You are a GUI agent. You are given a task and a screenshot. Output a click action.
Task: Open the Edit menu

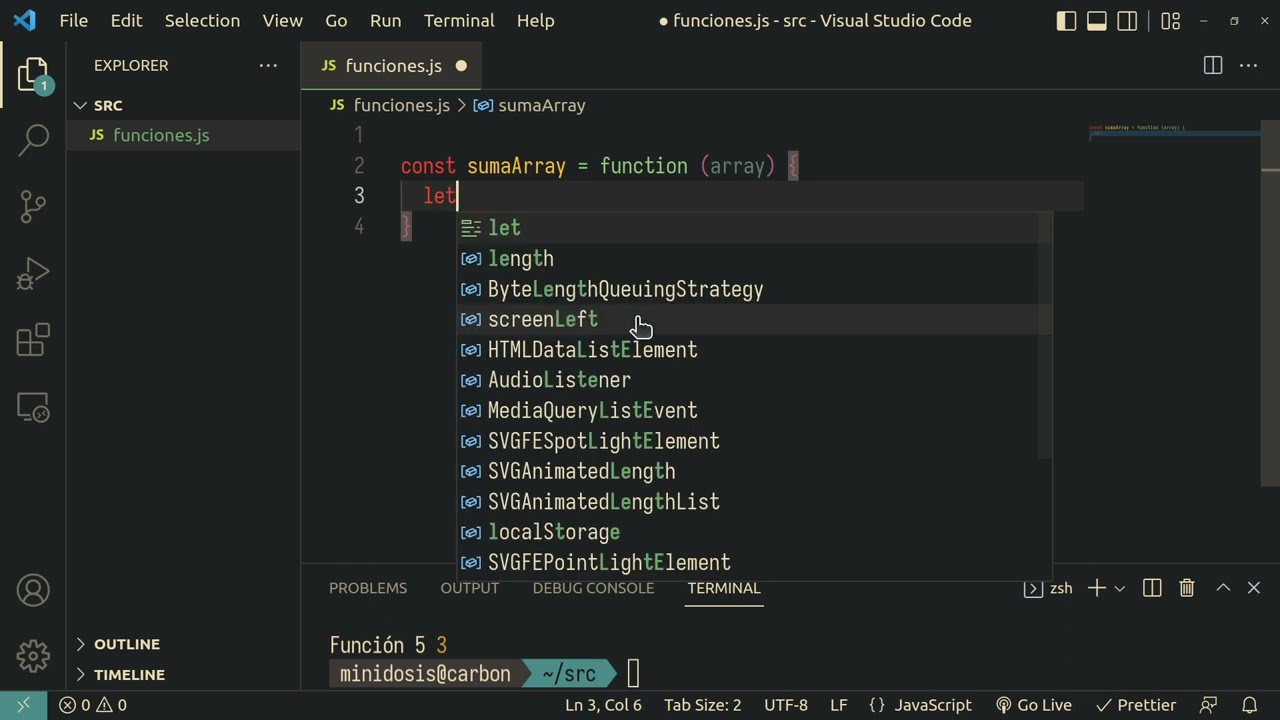[x=126, y=21]
